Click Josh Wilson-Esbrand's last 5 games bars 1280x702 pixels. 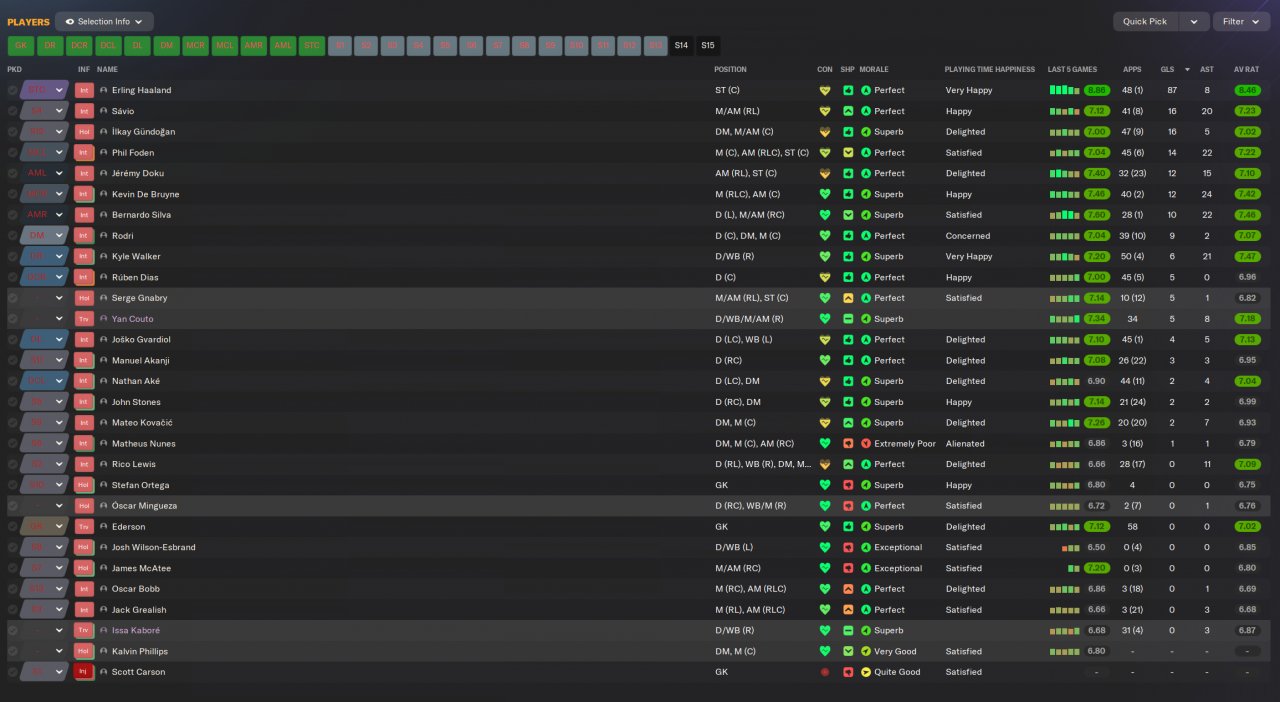pyautogui.click(x=1071, y=548)
